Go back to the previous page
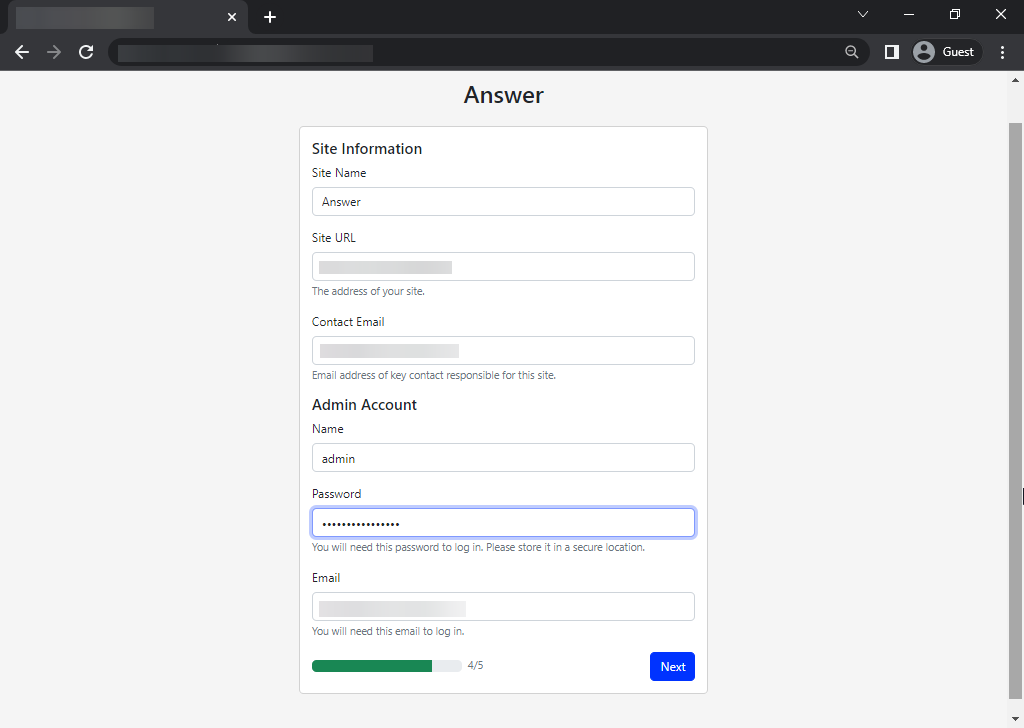This screenshot has height=728, width=1024. click(22, 52)
